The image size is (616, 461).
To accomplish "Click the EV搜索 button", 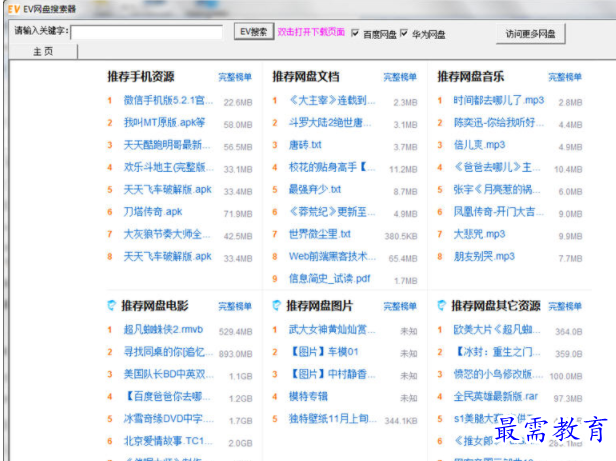I will coord(254,31).
